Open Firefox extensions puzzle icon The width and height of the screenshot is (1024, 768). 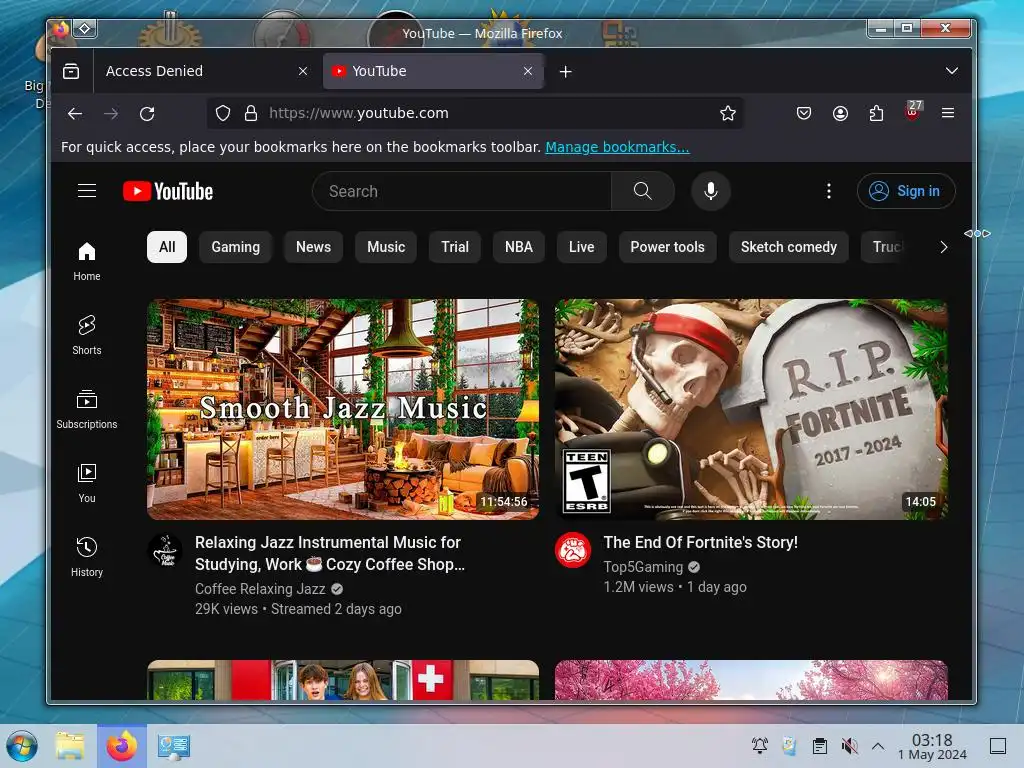click(x=876, y=114)
